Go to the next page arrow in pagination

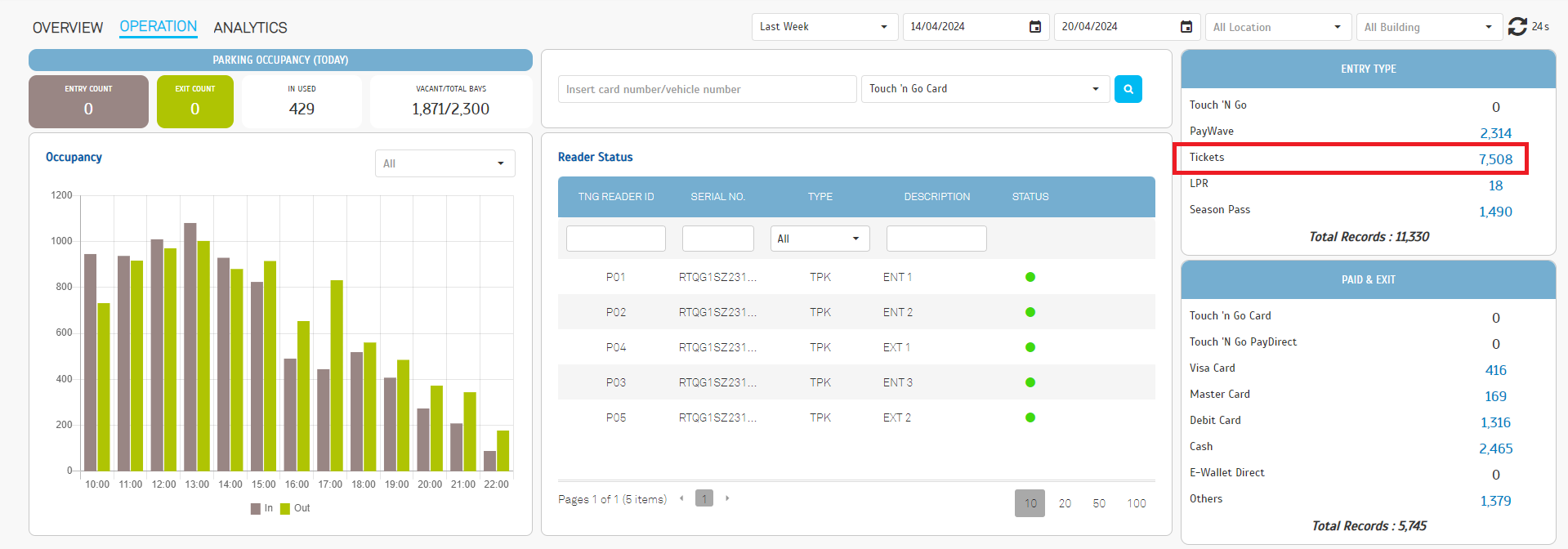(727, 498)
